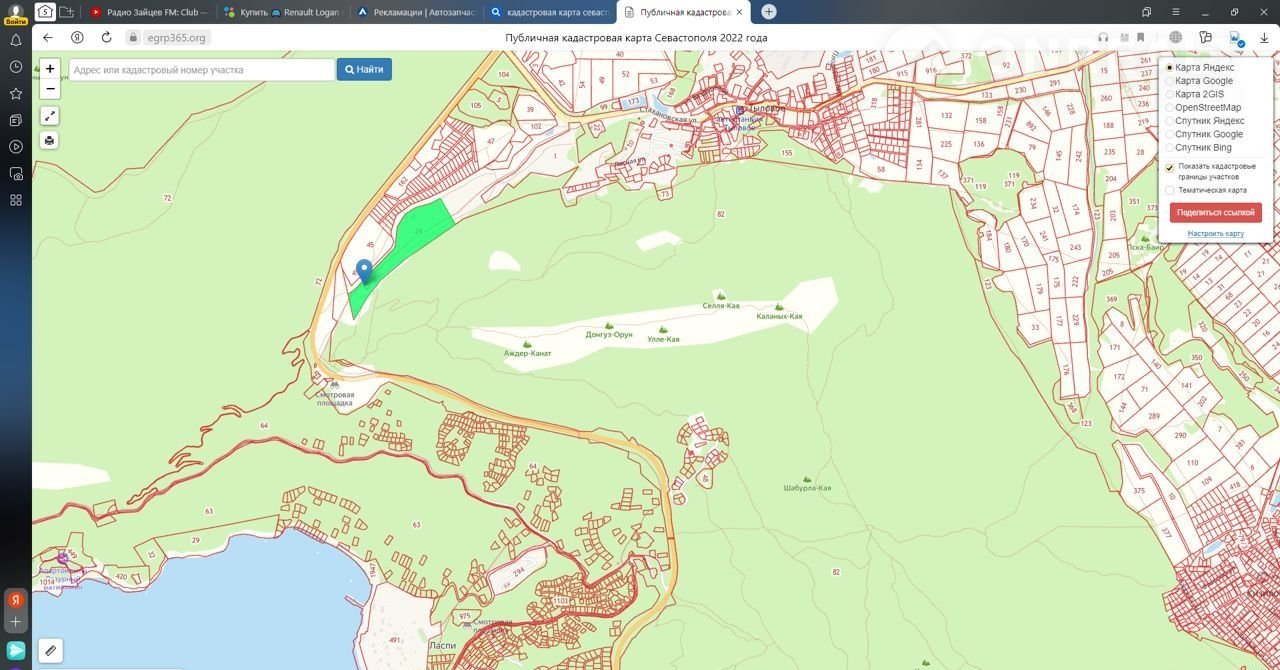Click Поделиться ссылкой button
The height and width of the screenshot is (670, 1280).
coord(1215,213)
